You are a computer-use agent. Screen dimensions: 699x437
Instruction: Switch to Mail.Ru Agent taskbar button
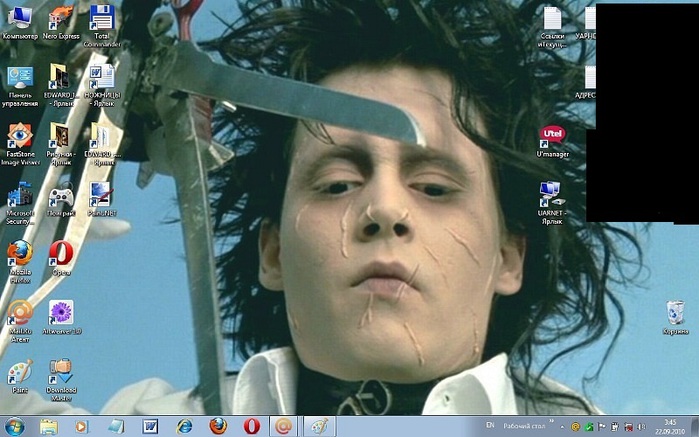pos(285,427)
